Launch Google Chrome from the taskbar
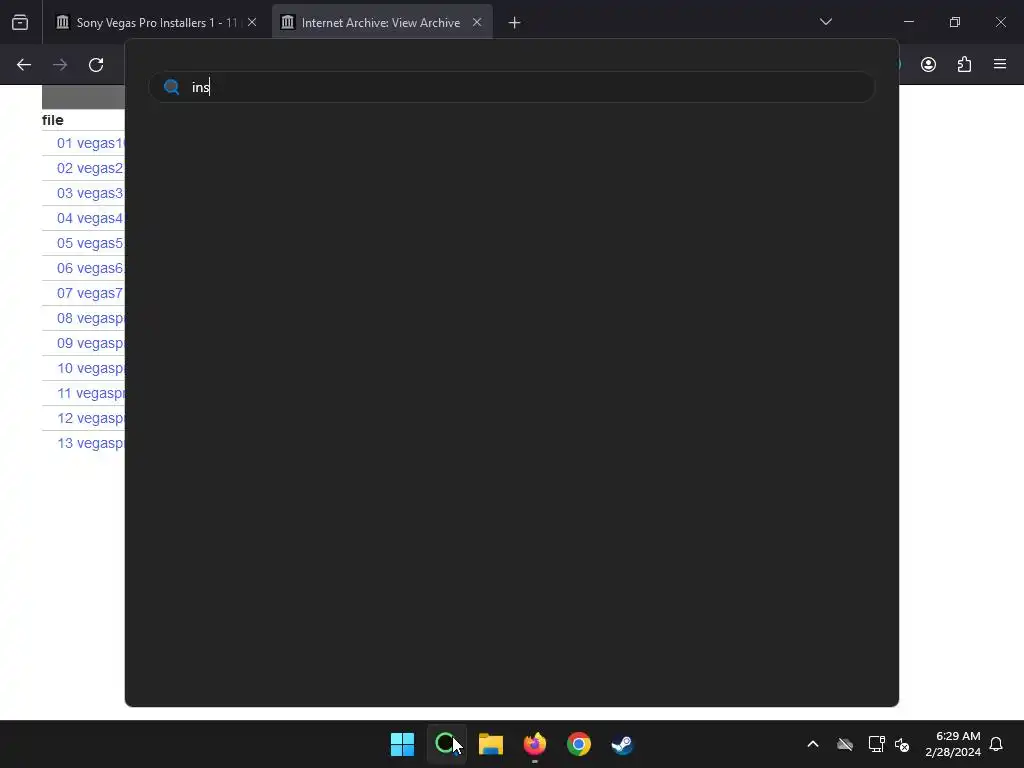 [x=579, y=744]
